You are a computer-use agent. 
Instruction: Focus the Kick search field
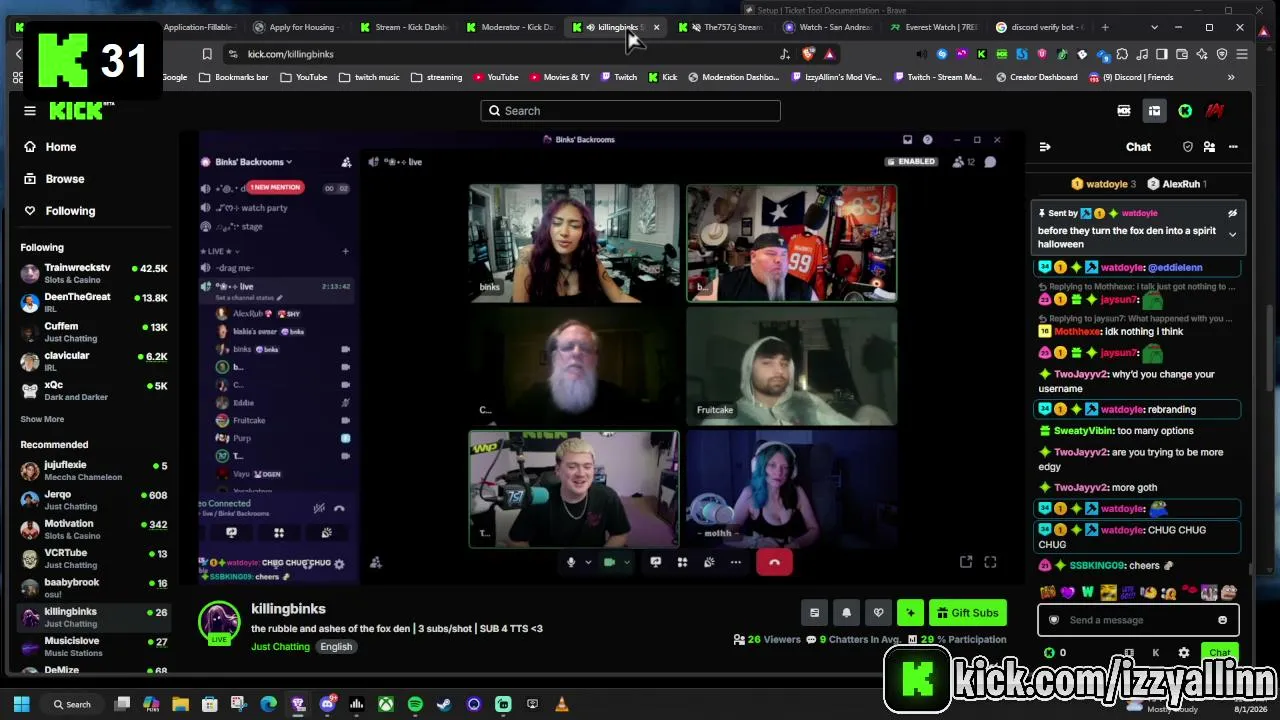[x=630, y=111]
